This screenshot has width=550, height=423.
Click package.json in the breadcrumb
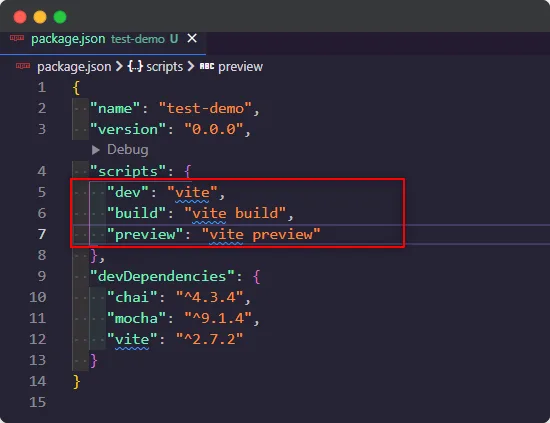pos(74,67)
